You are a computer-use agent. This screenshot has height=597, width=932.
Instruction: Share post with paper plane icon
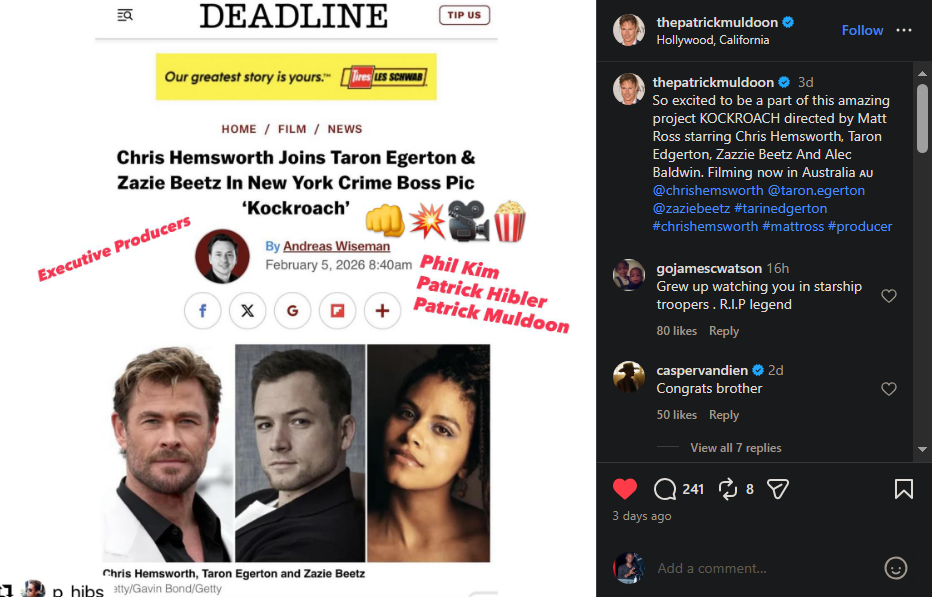tap(777, 489)
